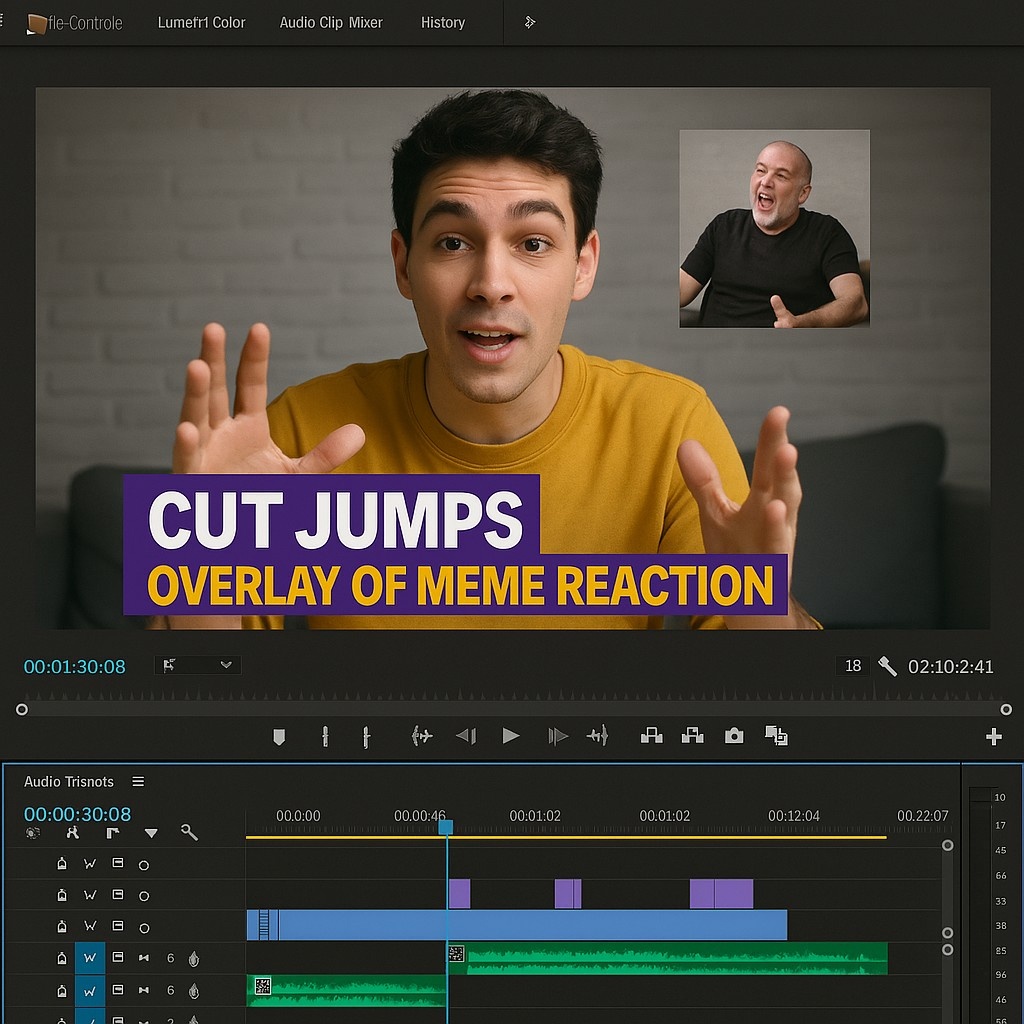This screenshot has height=1024, width=1024.
Task: Toggle lock on the top video track
Action: (x=62, y=864)
